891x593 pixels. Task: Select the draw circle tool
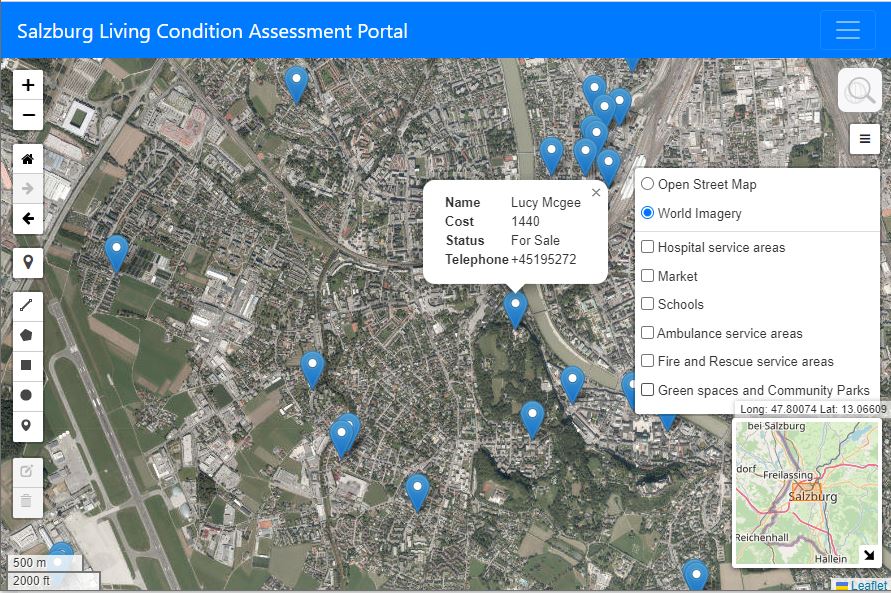tap(28, 395)
